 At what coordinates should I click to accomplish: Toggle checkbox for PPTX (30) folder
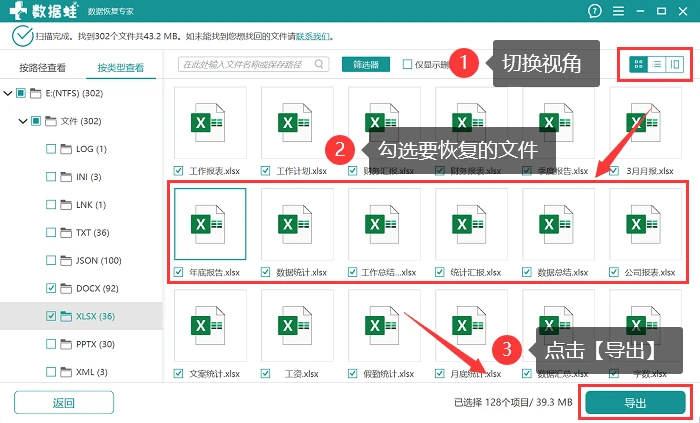51,344
